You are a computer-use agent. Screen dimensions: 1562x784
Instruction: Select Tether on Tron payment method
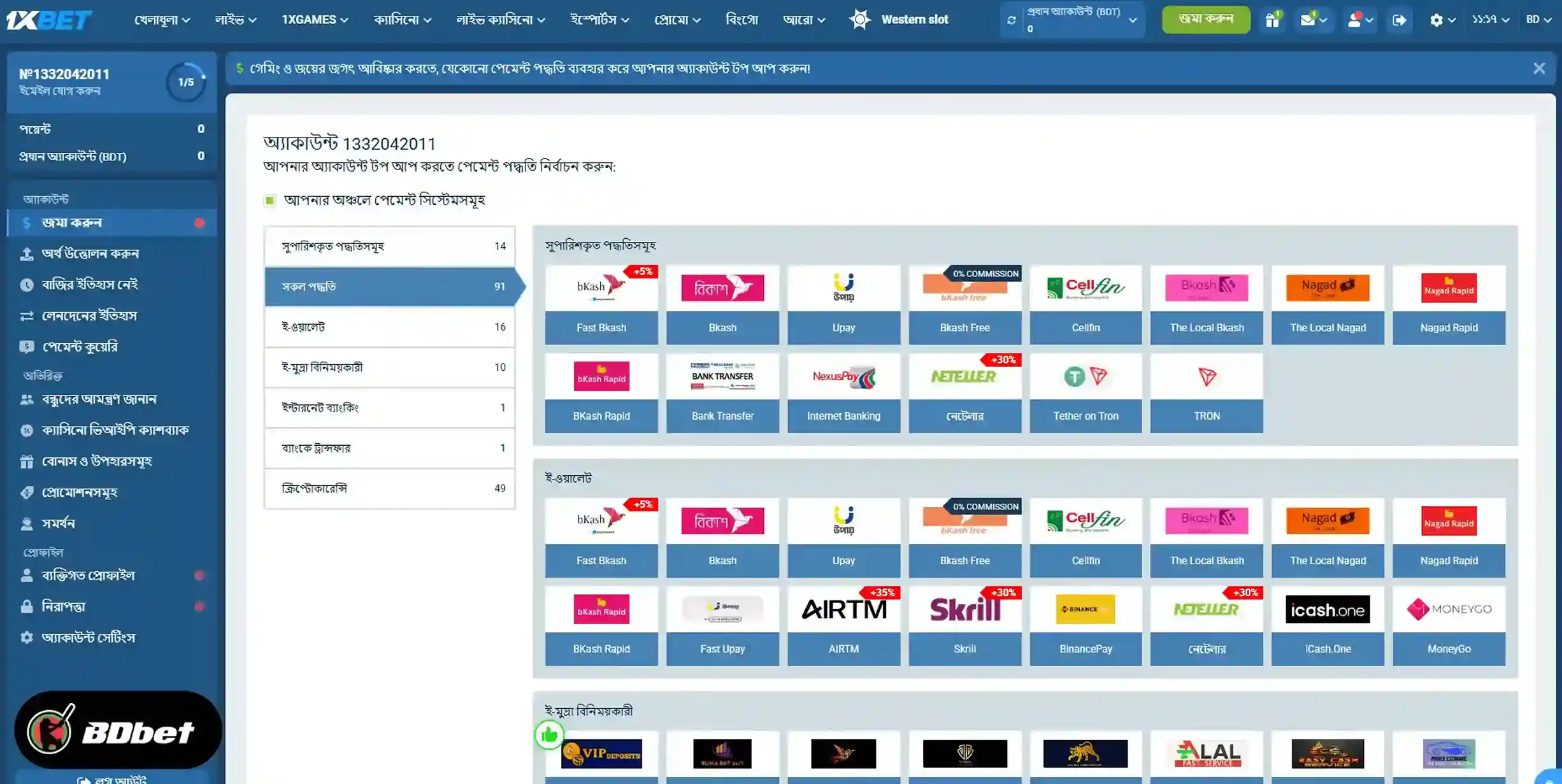[1086, 393]
